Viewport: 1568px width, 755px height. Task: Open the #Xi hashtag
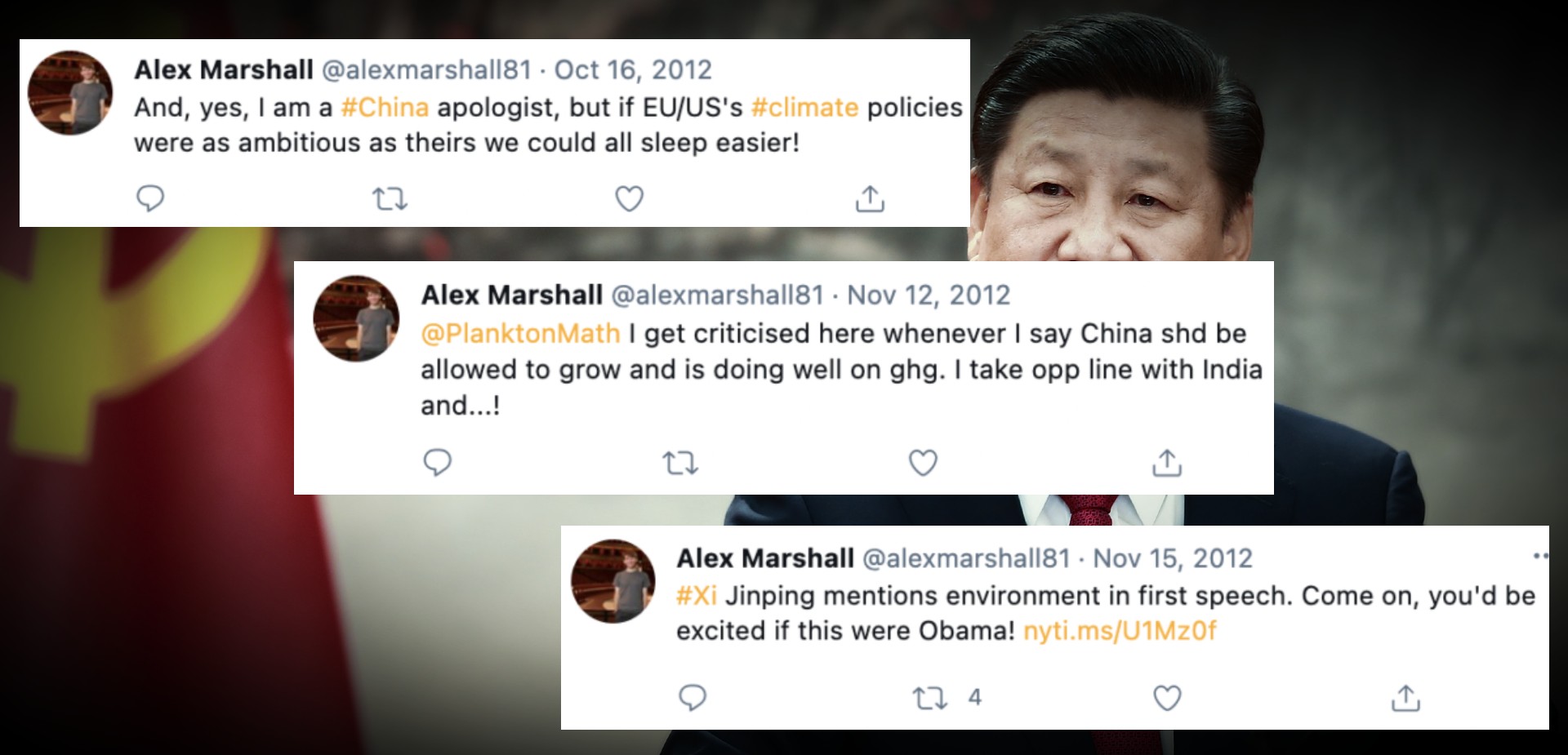click(696, 595)
